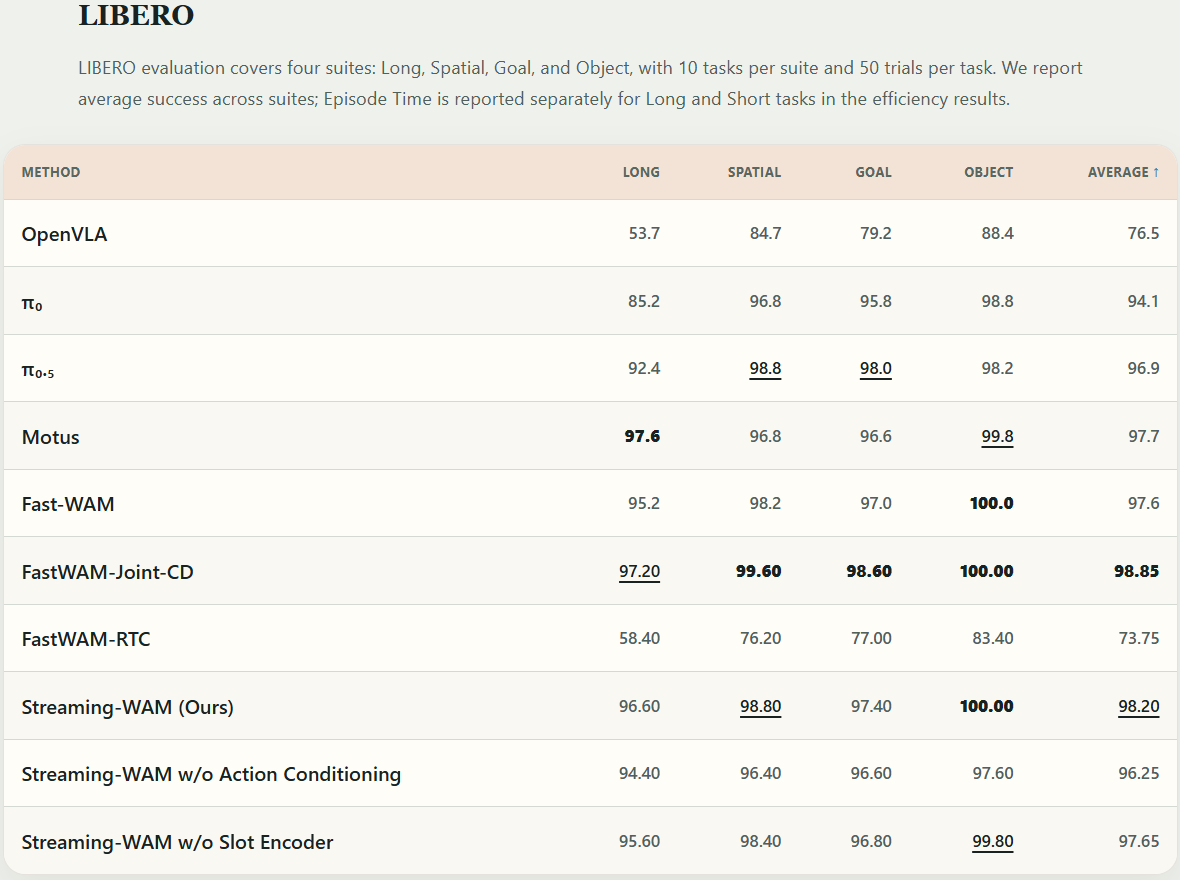Screen dimensions: 1180x880
Task: Select Streaming-WAM w/o Slot Encoder row name
Action: pyautogui.click(x=177, y=842)
